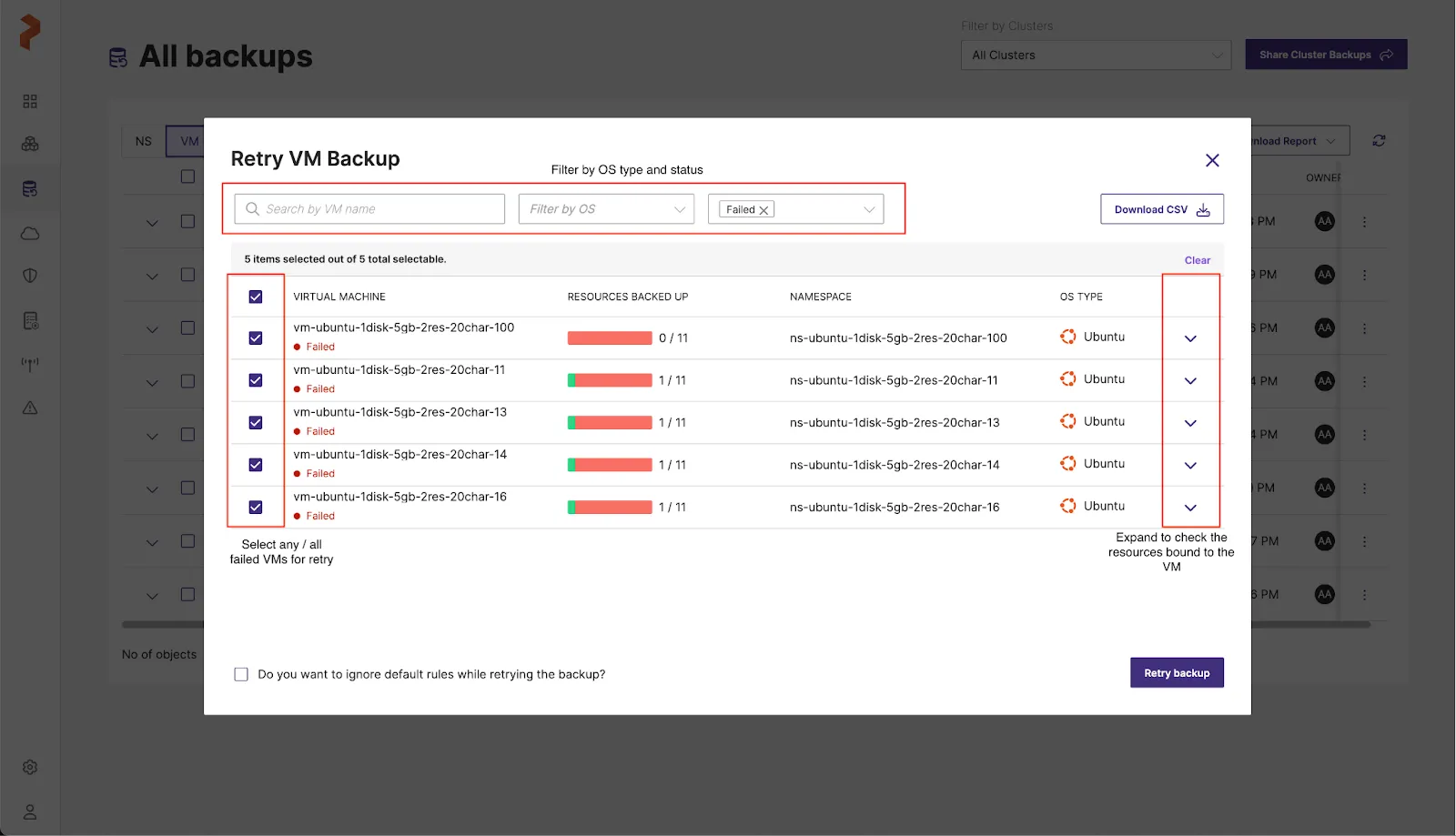1456x836 pixels.
Task: Click the Retry backup button
Action: tap(1177, 673)
